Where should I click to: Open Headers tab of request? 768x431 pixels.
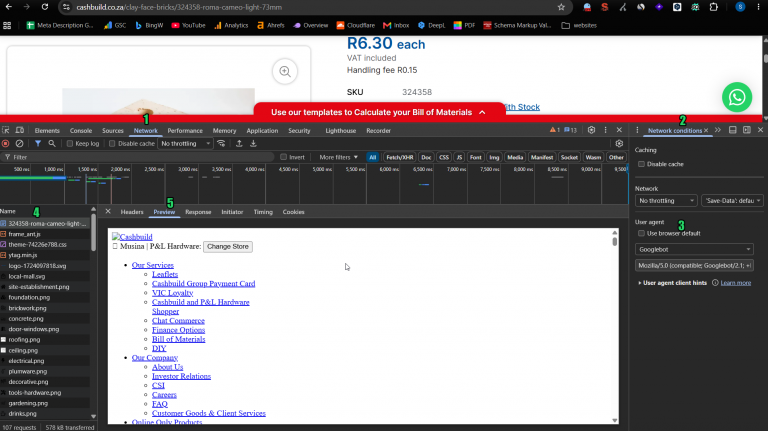132,212
